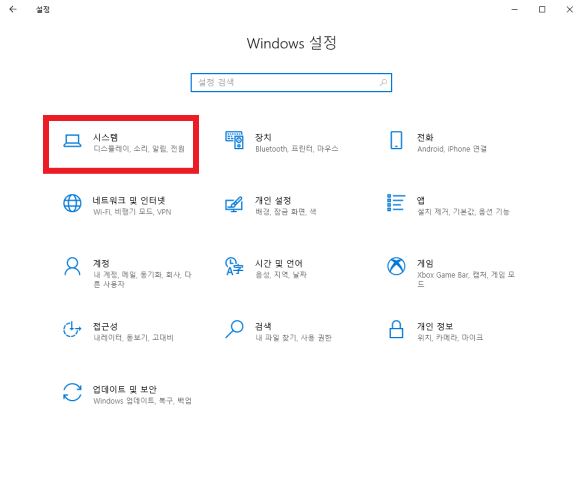Click the '위치, 카메라, 마이크' description
The height and width of the screenshot is (483, 583).
[x=450, y=338]
